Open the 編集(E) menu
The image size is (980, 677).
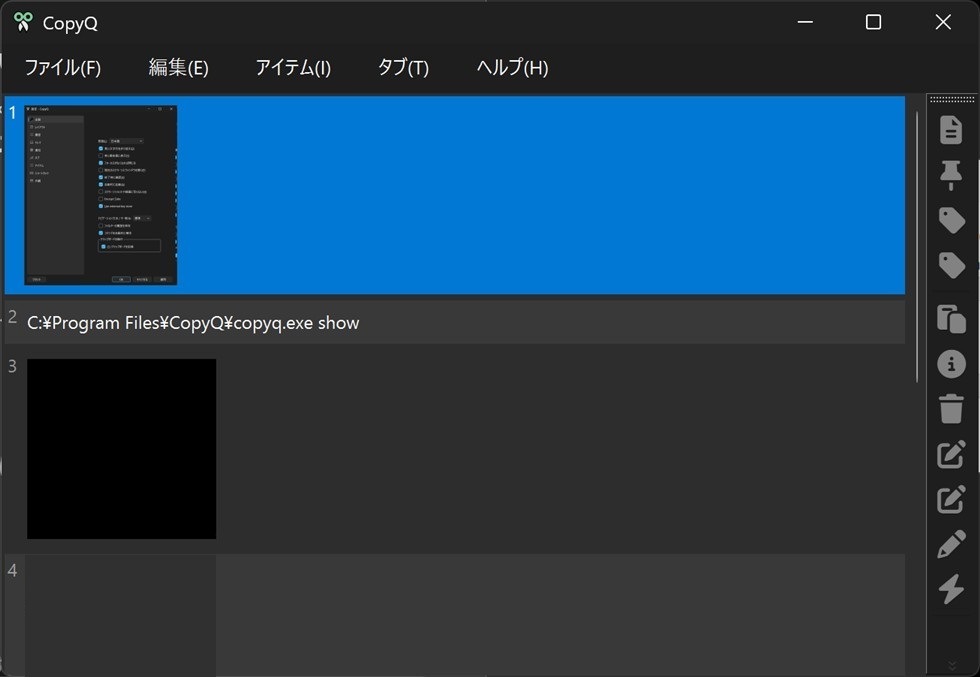[x=179, y=68]
